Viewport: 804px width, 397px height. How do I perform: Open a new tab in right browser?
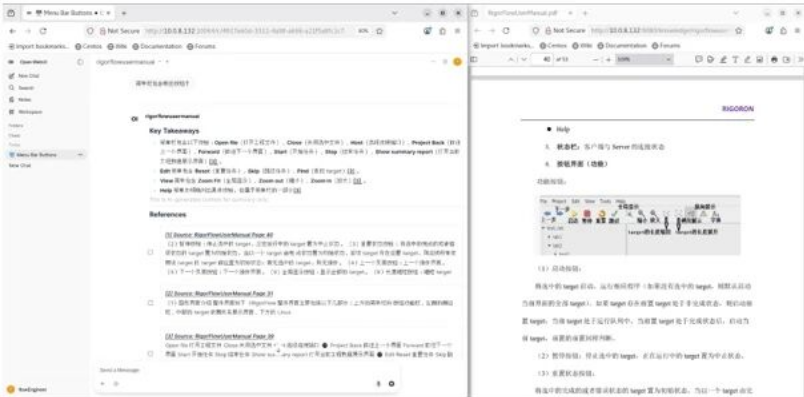(584, 13)
